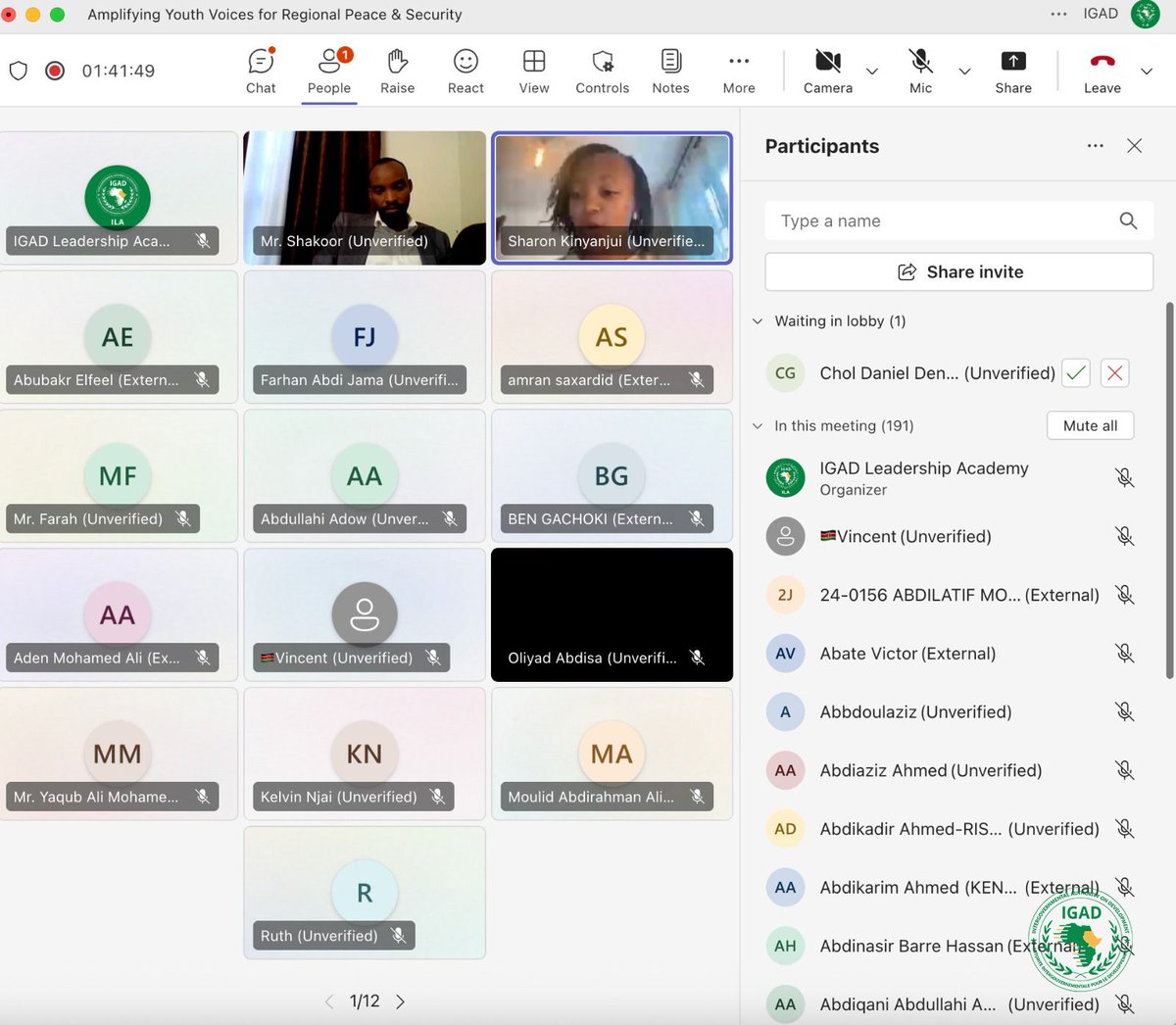Select Ruth R tile
The image size is (1176, 1025).
[x=365, y=894]
